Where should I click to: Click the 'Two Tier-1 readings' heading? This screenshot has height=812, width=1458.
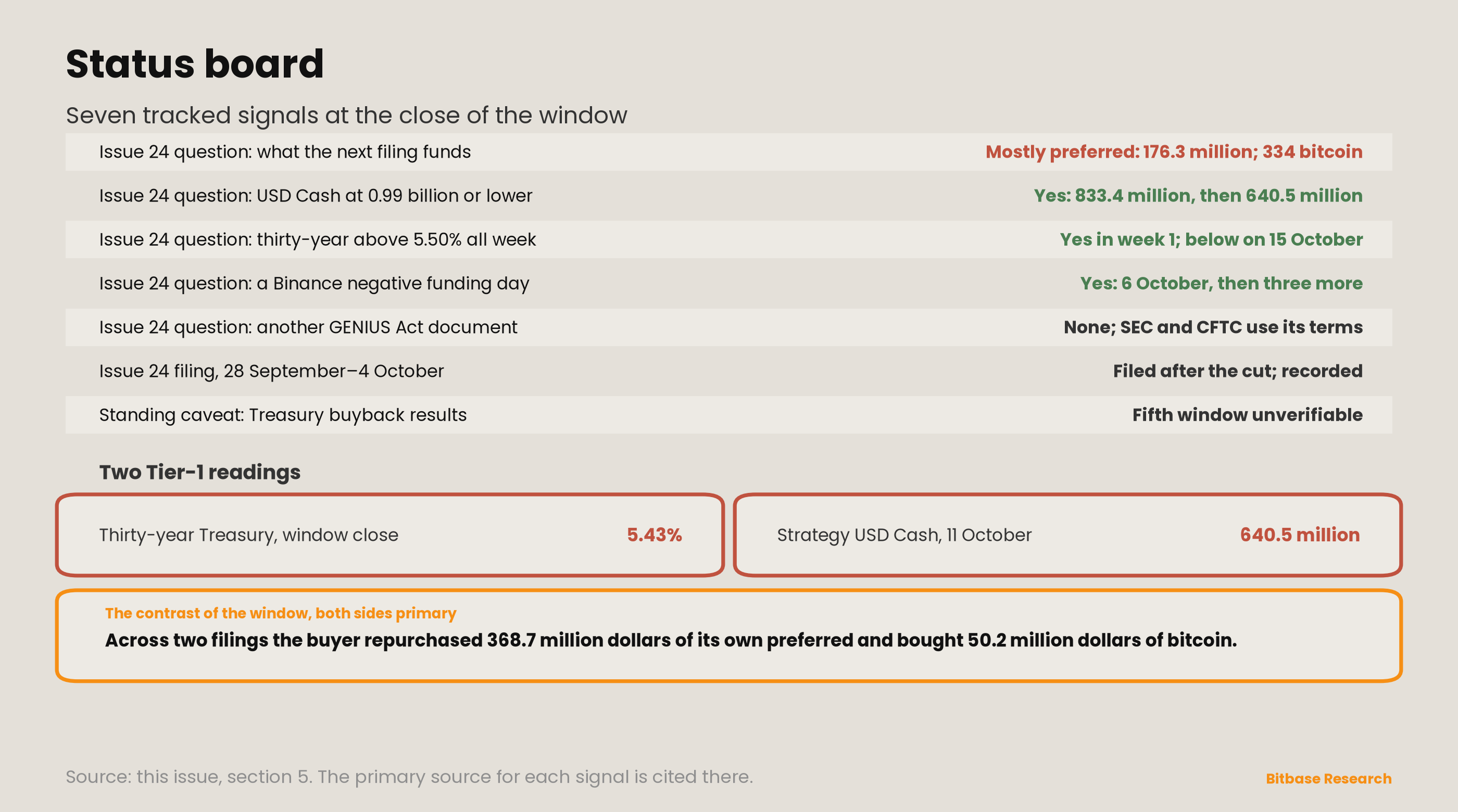click(x=200, y=472)
